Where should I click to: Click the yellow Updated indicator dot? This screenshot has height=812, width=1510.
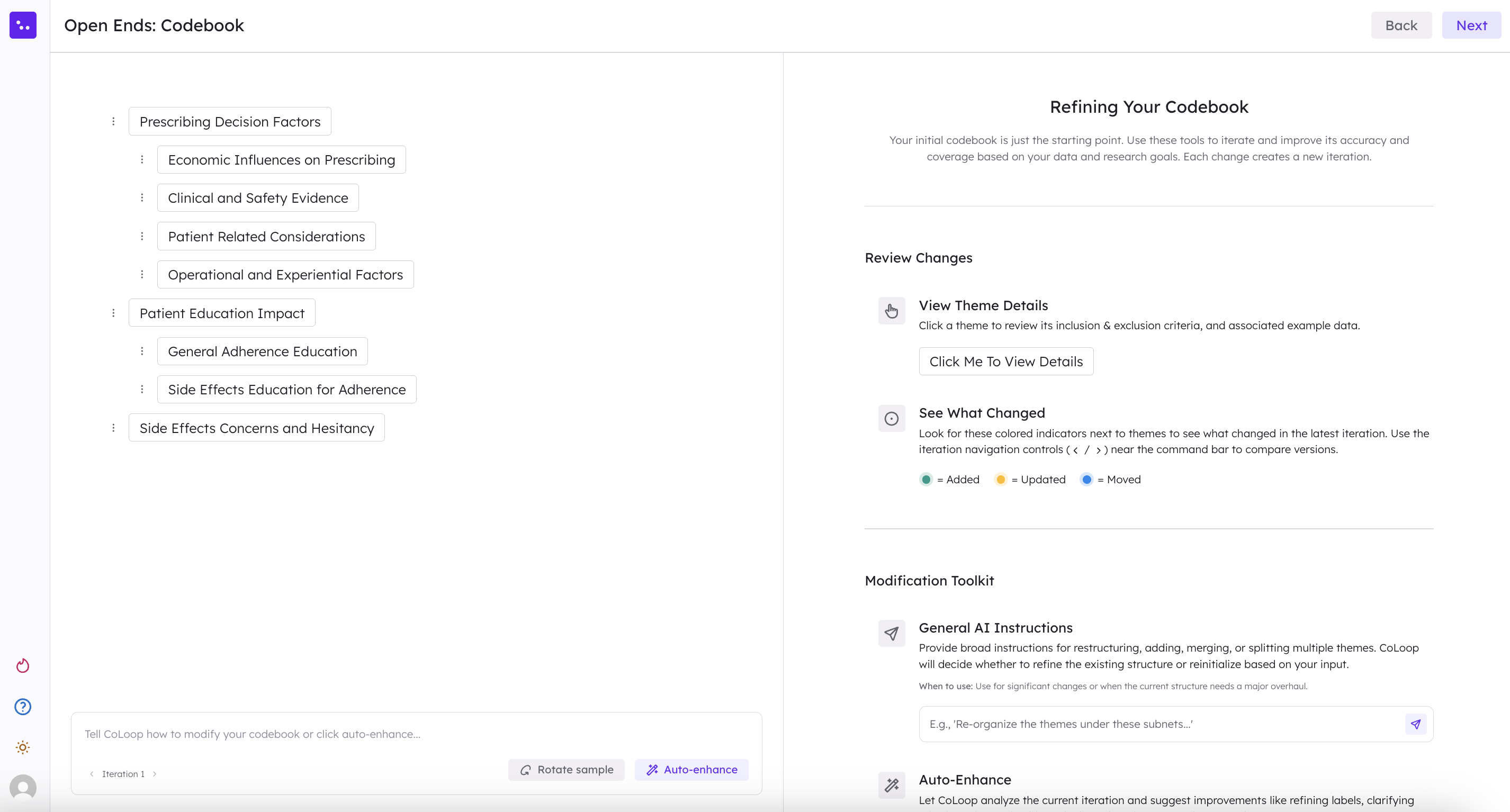tap(1001, 479)
